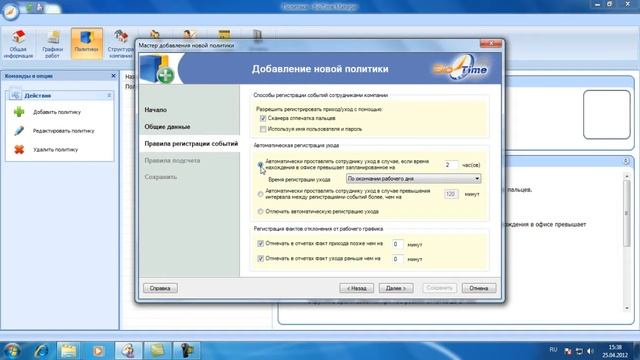
Task: Click the Отмена cancel button
Action: pos(479,288)
